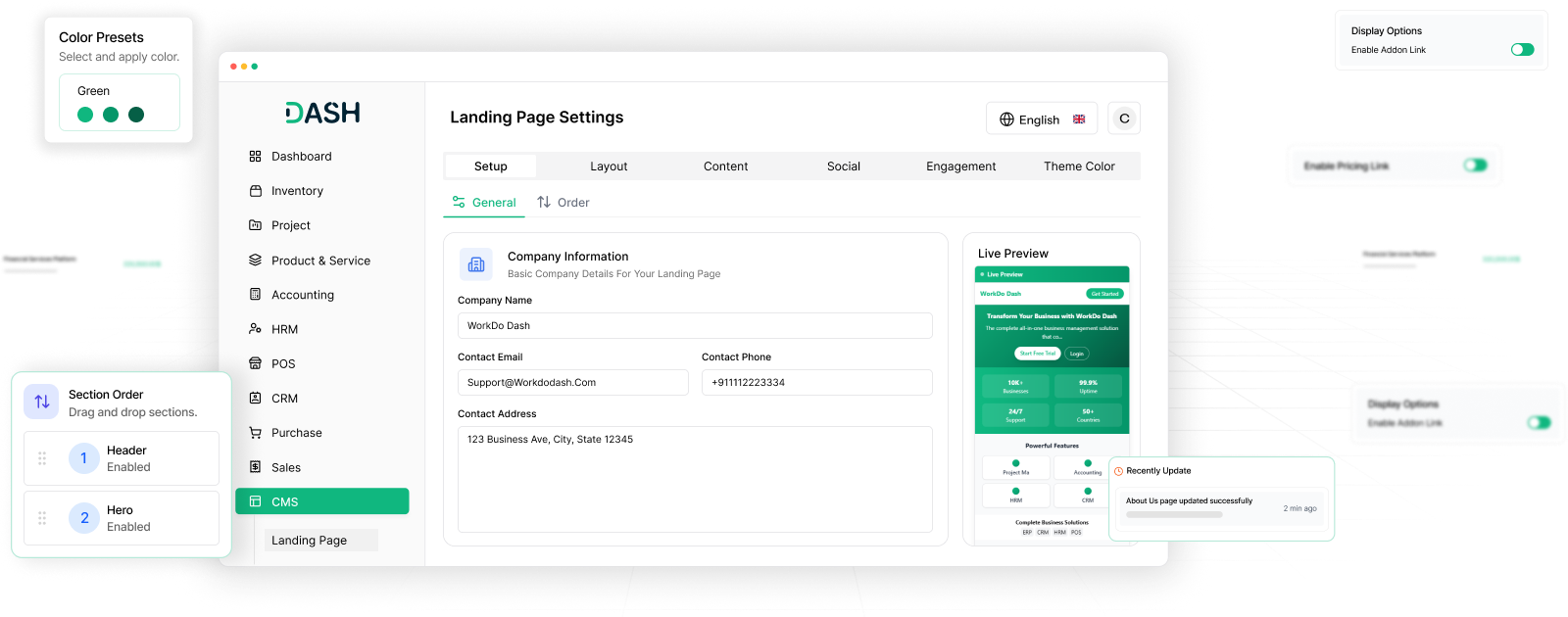The image size is (1568, 617).
Task: Click the Company Name input field
Action: click(x=695, y=326)
